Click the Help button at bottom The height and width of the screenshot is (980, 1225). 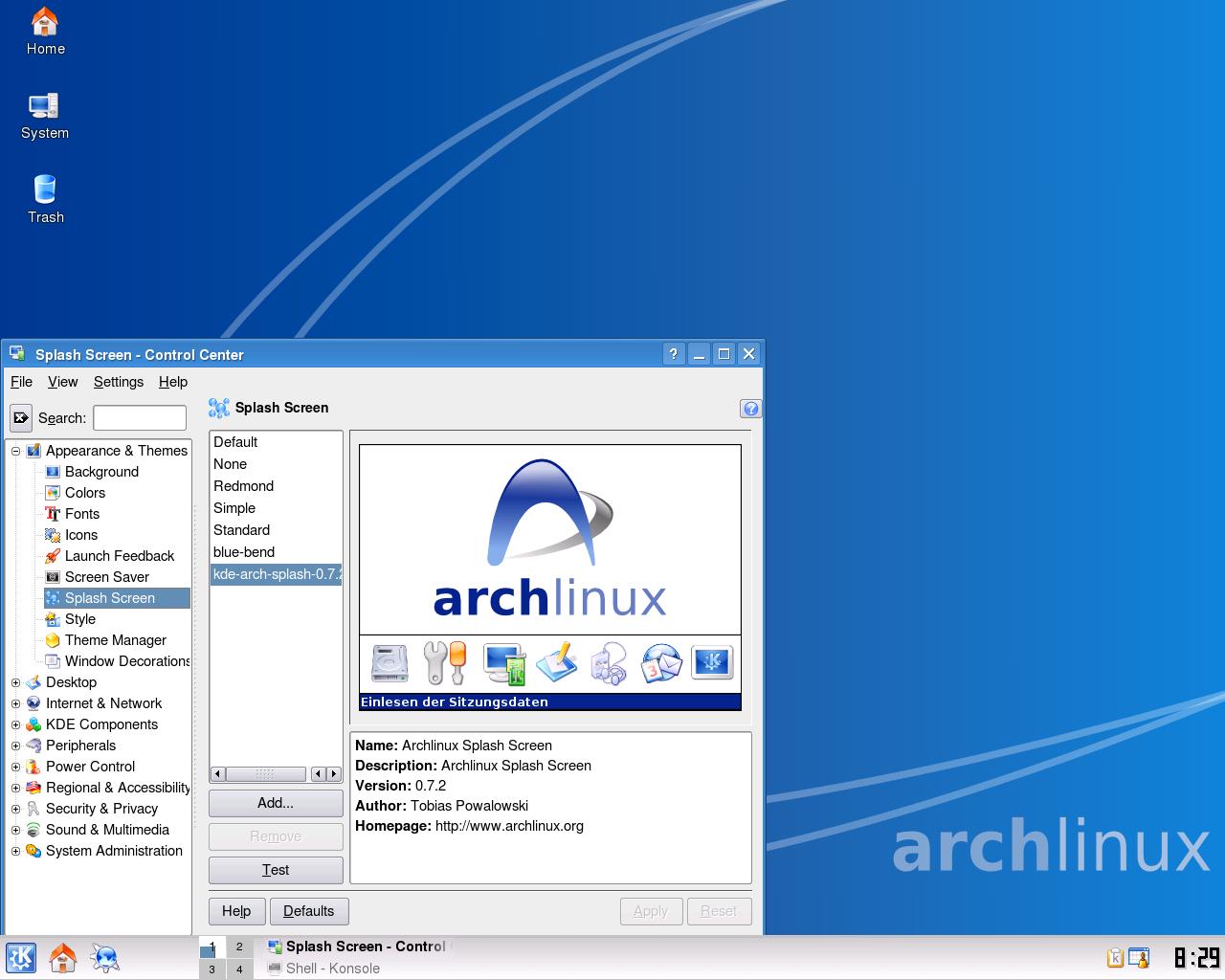236,911
